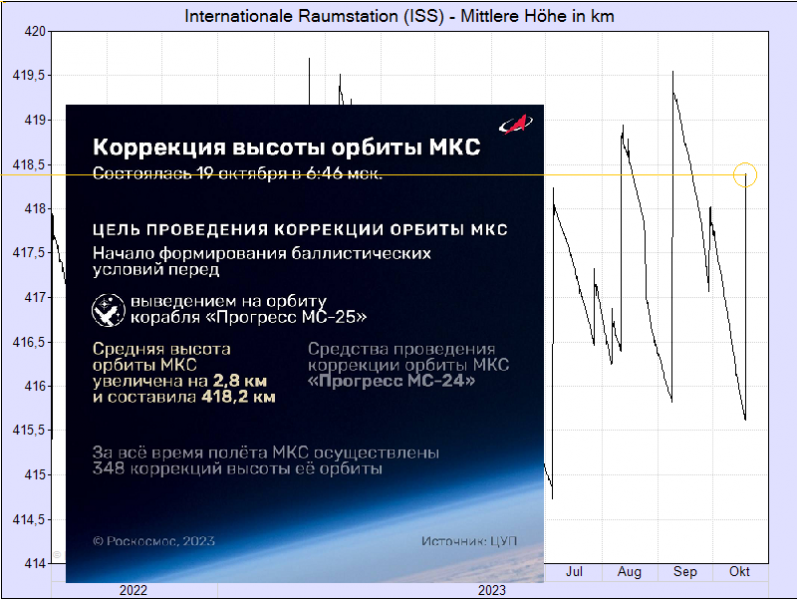This screenshot has width=797, height=600.
Task: Click the heading 'Коррекция высоты орбиты МКС'
Action: click(x=286, y=147)
